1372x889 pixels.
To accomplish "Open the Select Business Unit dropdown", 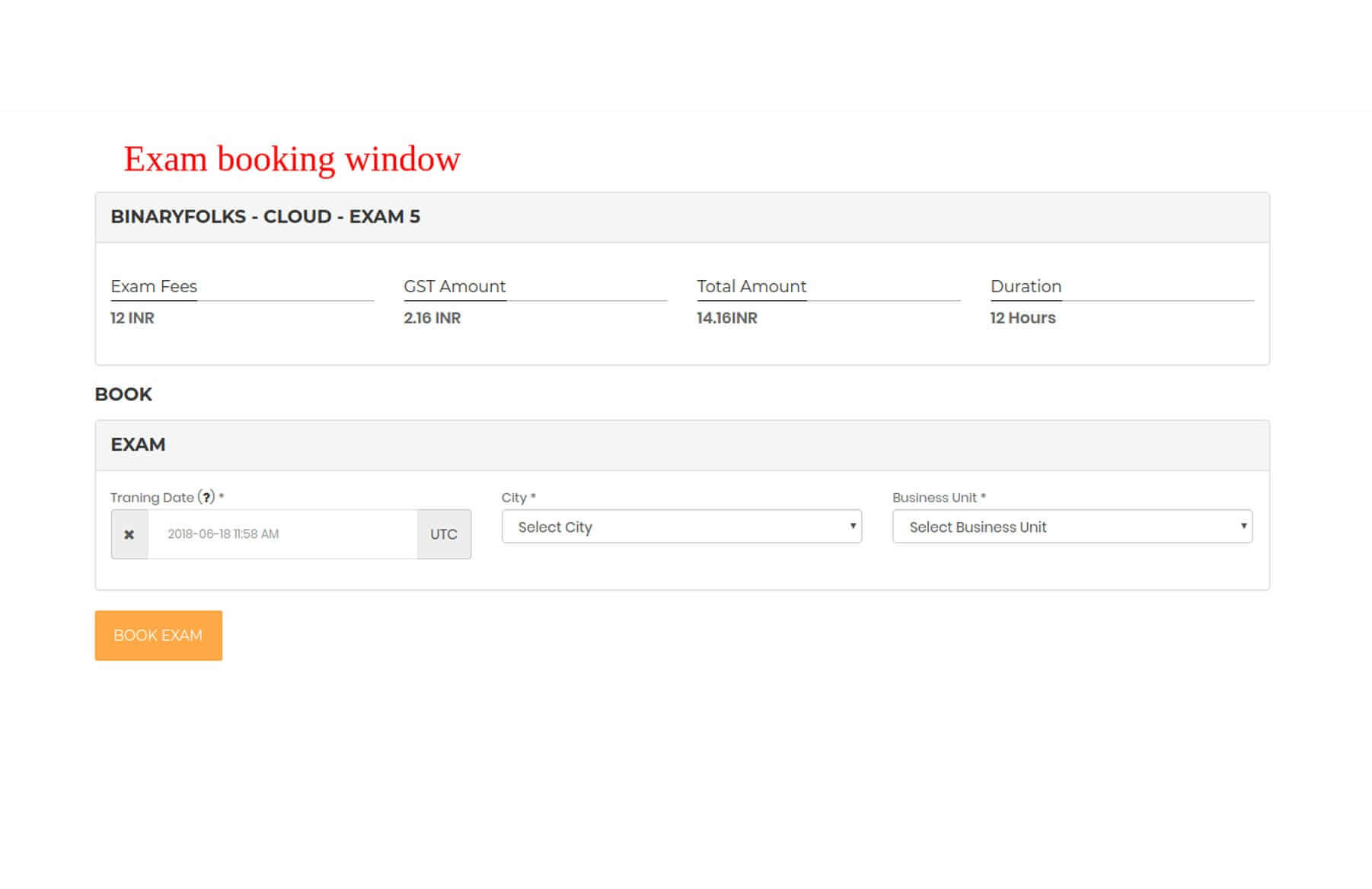I will [x=1072, y=527].
